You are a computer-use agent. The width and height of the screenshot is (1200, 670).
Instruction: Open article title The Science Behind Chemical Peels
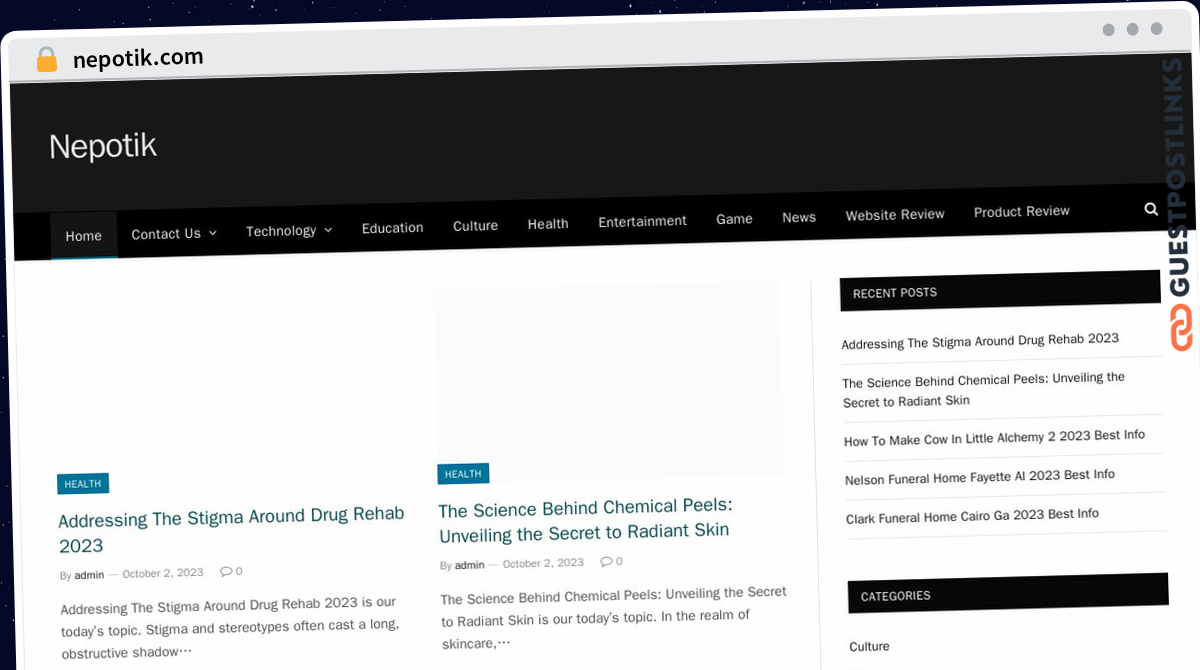click(x=586, y=518)
